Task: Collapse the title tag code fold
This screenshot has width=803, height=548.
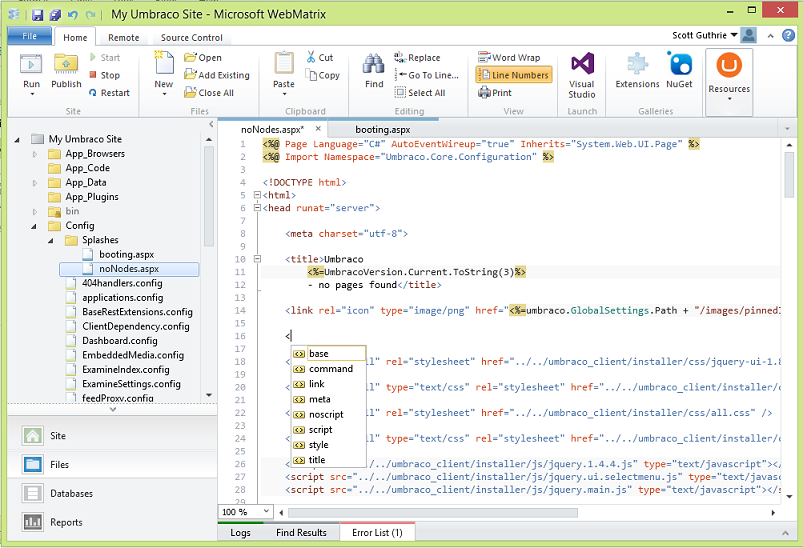Action: point(258,259)
